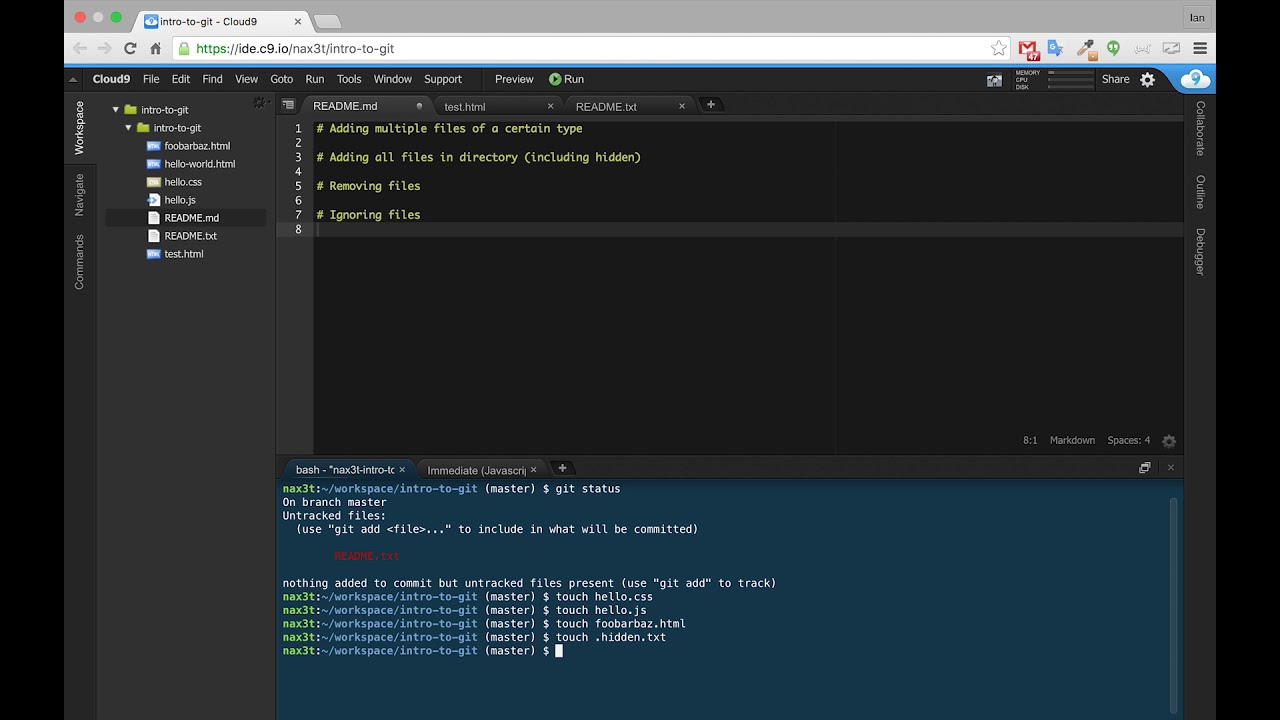Navigate back in the browser
The image size is (1280, 720).
tap(80, 48)
